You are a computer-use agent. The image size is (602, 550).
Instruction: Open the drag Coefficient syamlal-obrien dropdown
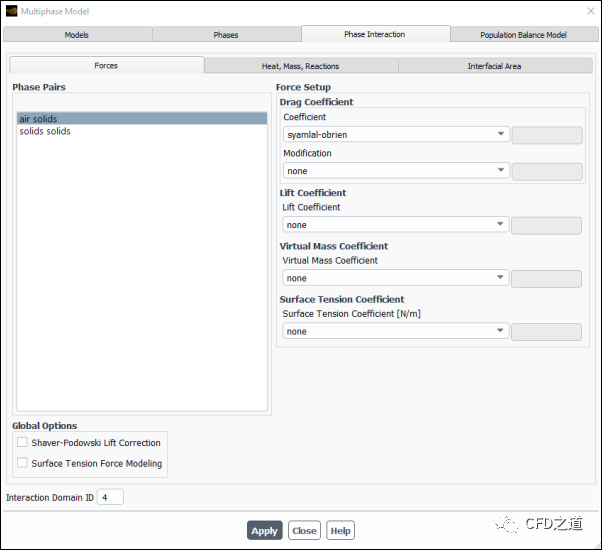coord(396,134)
